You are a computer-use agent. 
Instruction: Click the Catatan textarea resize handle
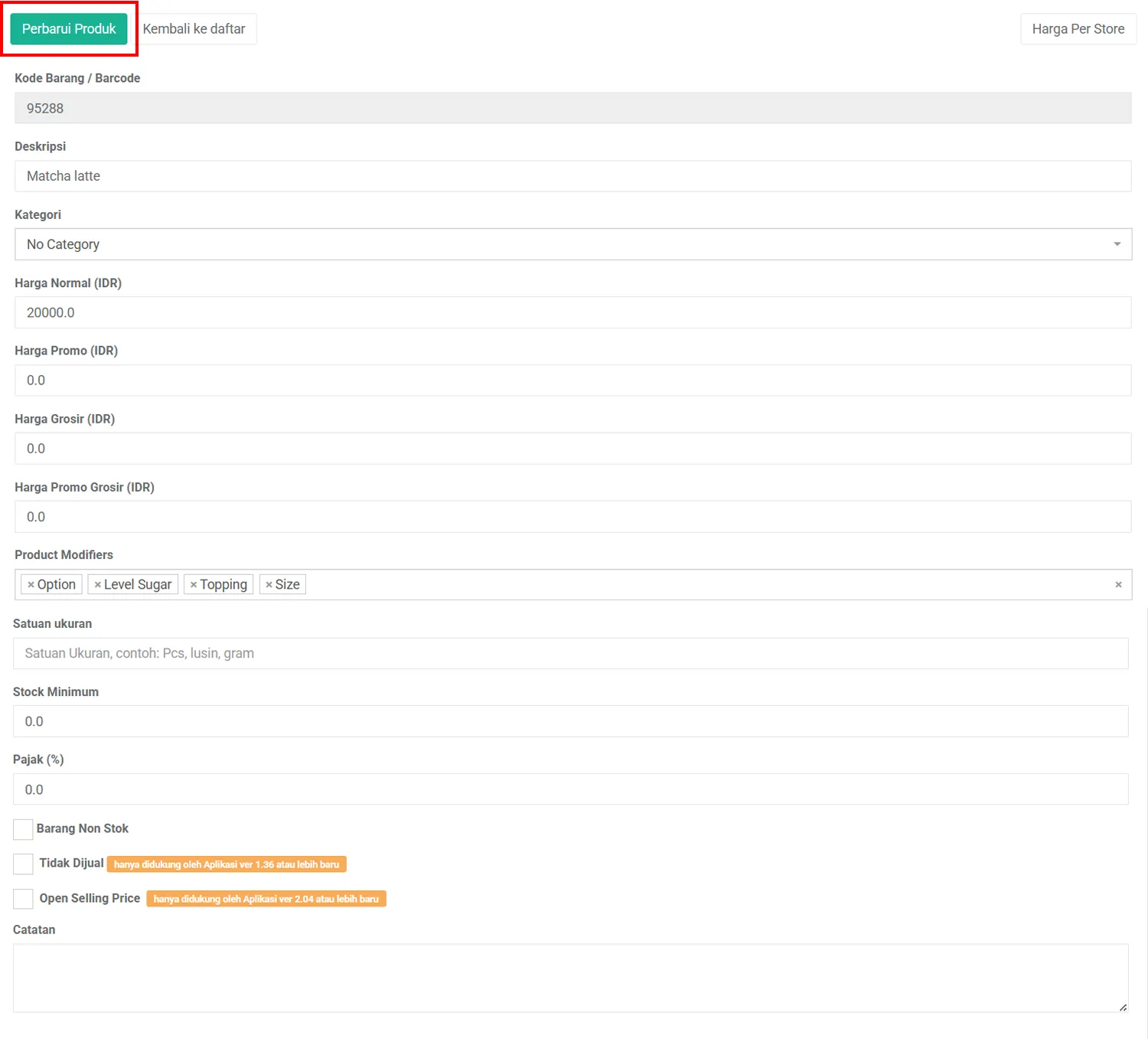pos(1123,1008)
